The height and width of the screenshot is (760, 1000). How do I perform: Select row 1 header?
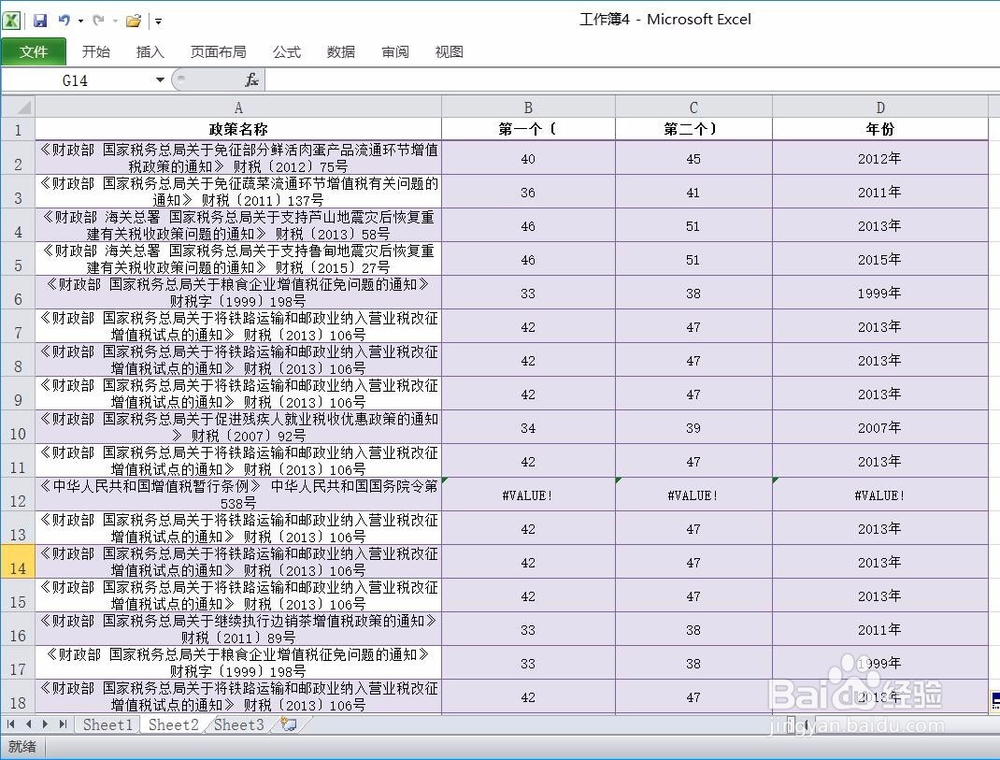click(x=18, y=129)
